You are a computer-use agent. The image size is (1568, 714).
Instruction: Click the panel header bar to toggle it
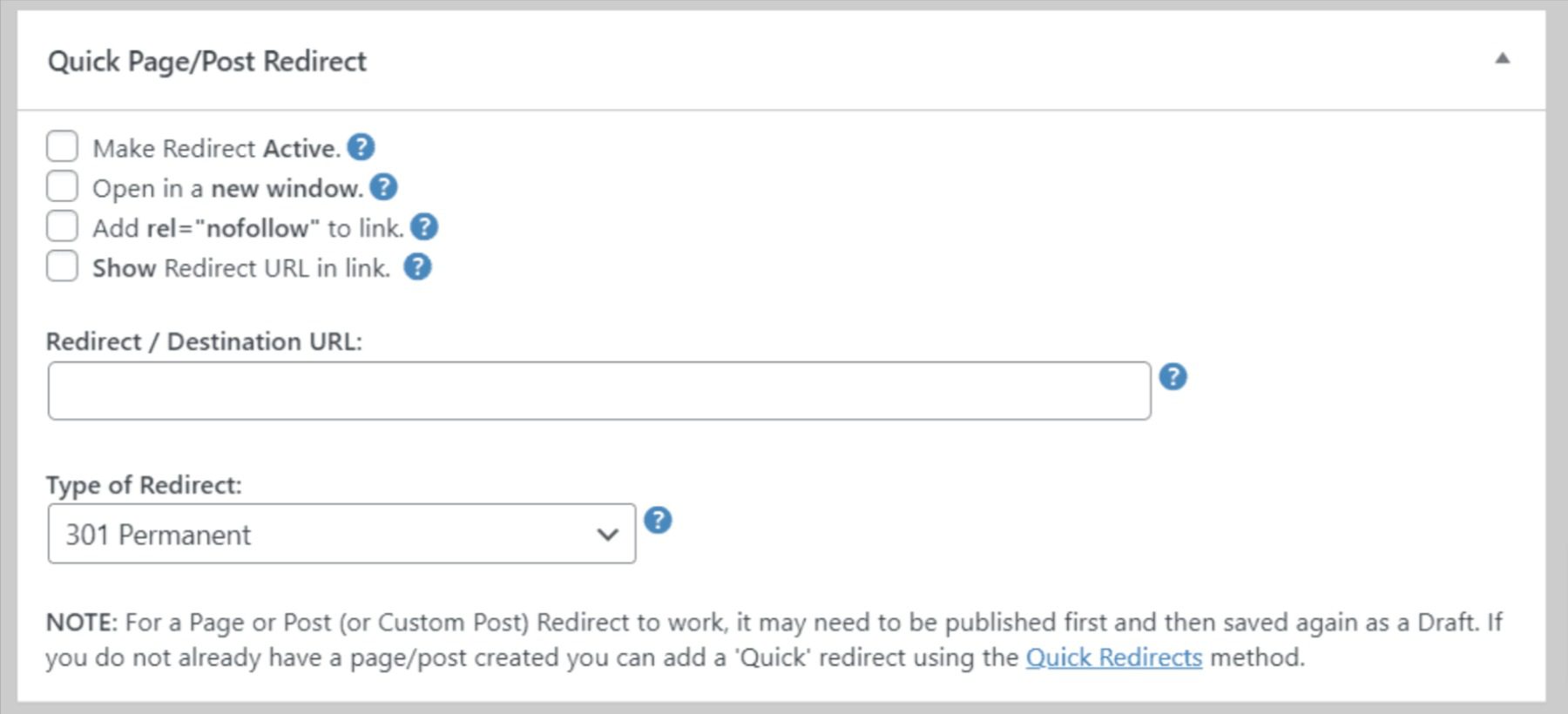pos(784,61)
